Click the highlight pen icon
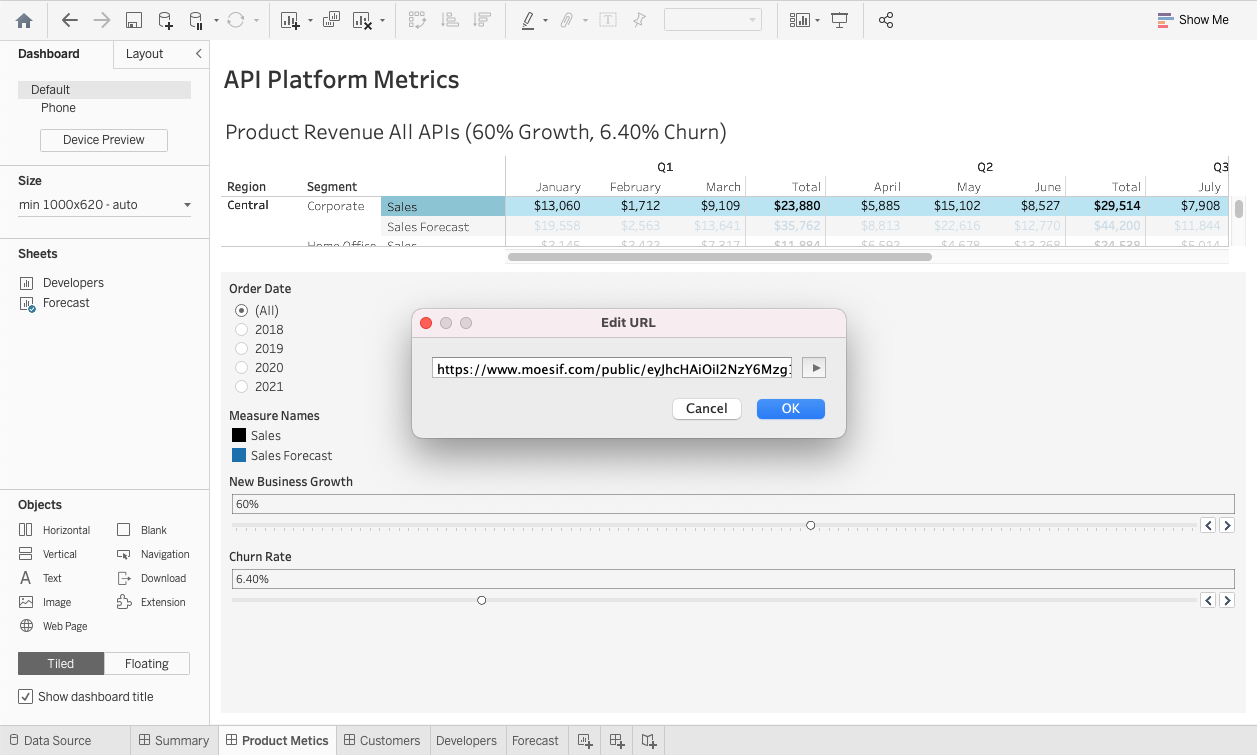The width and height of the screenshot is (1257, 755). pyautogui.click(x=528, y=20)
